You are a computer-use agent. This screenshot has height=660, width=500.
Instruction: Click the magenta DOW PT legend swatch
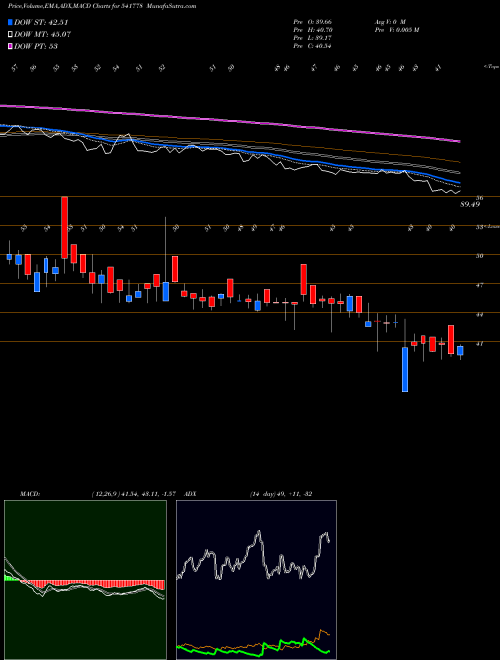tap(11, 46)
